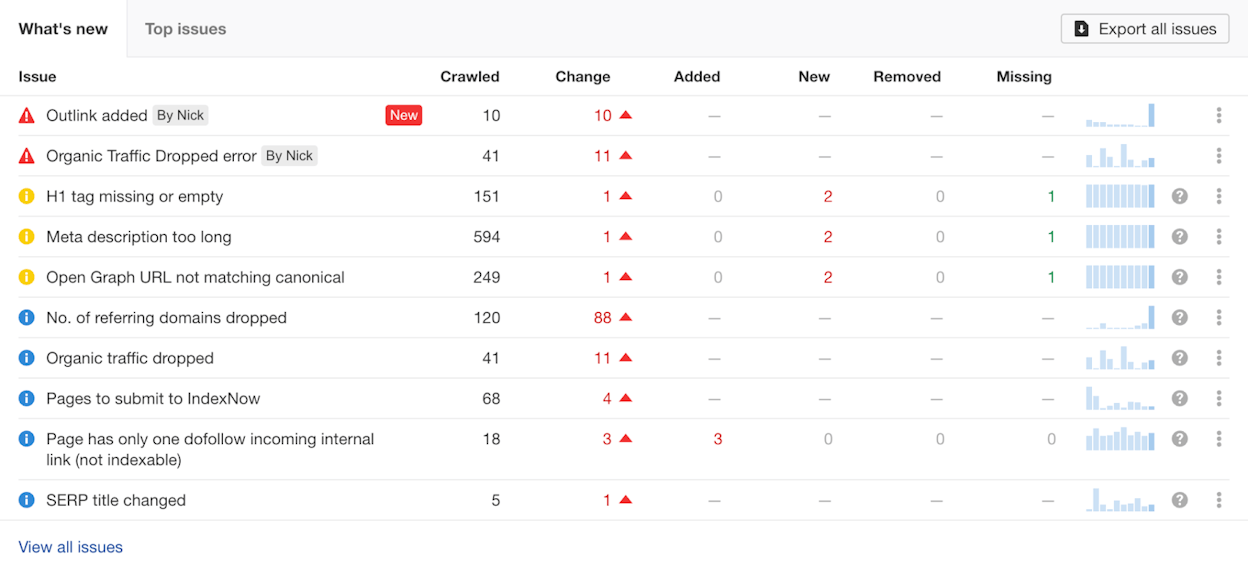Image resolution: width=1248 pixels, height=573 pixels.
Task: Click crawled value 249 for Open Graph URL
Action: pyautogui.click(x=487, y=277)
